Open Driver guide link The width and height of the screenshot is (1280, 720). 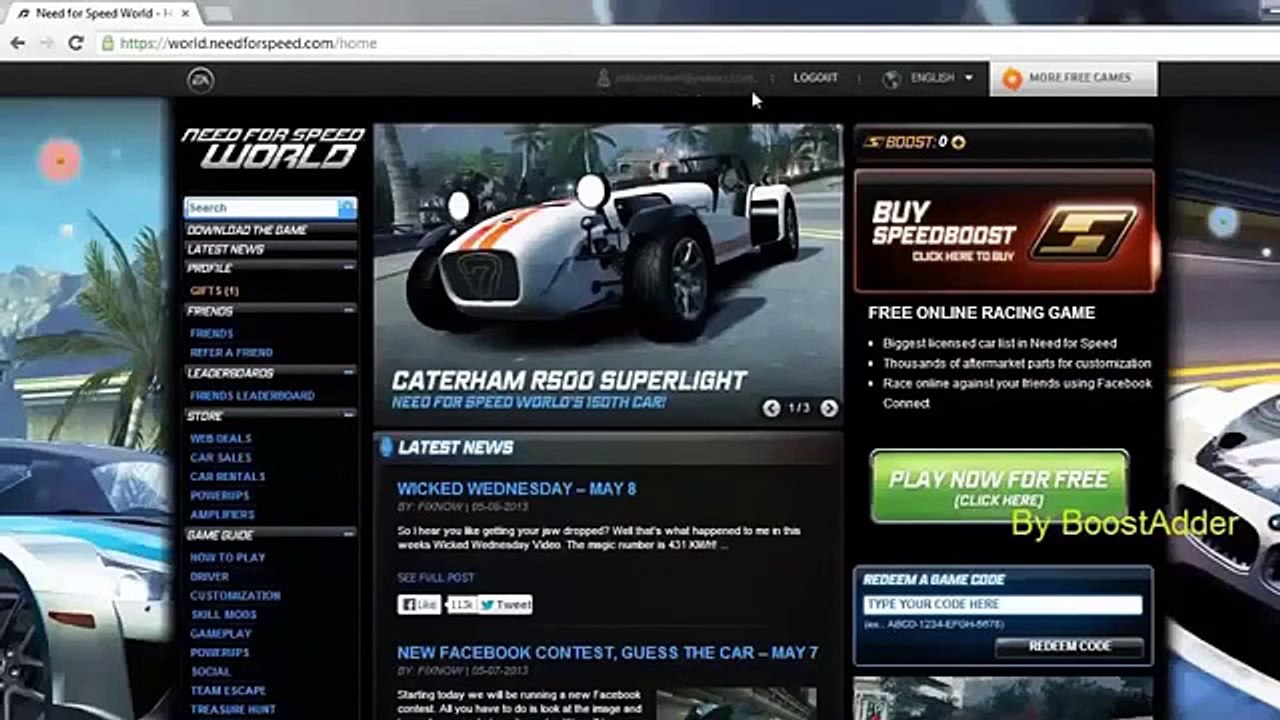pos(209,577)
